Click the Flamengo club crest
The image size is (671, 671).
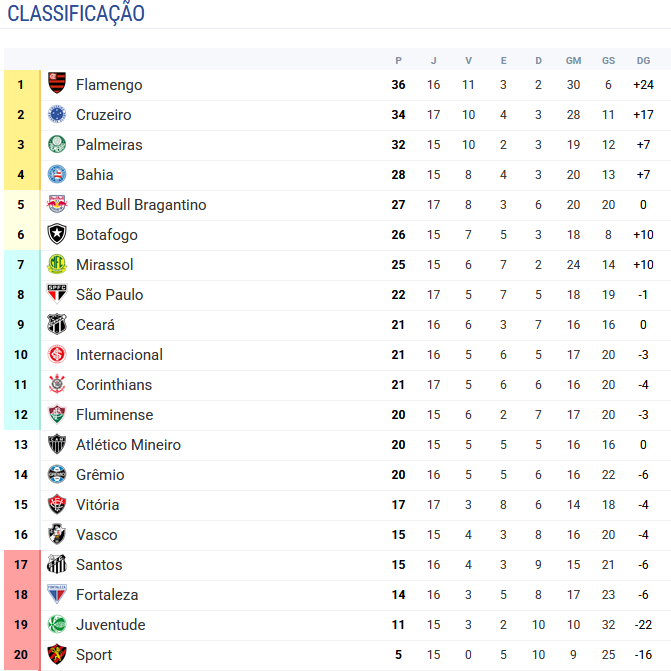tap(57, 84)
